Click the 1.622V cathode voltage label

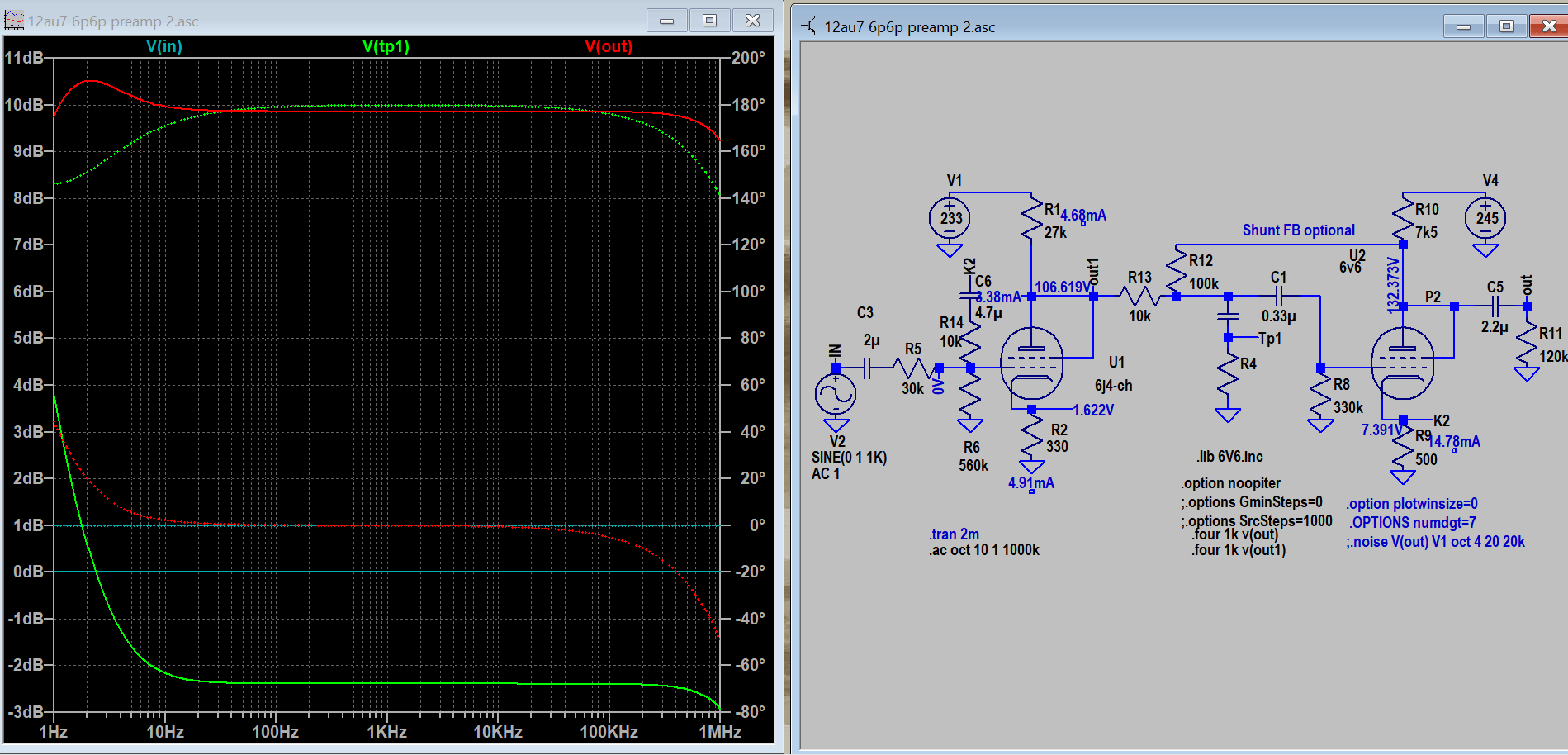[x=1093, y=410]
